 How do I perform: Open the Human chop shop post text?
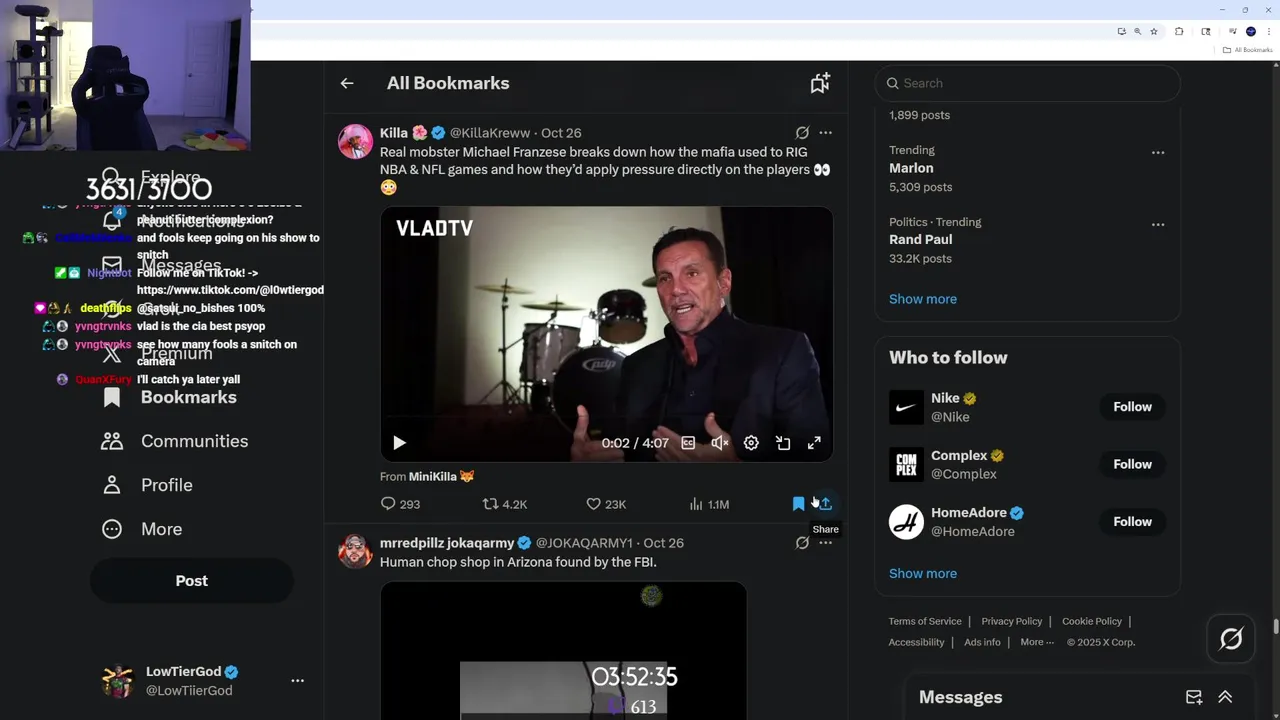click(x=518, y=562)
